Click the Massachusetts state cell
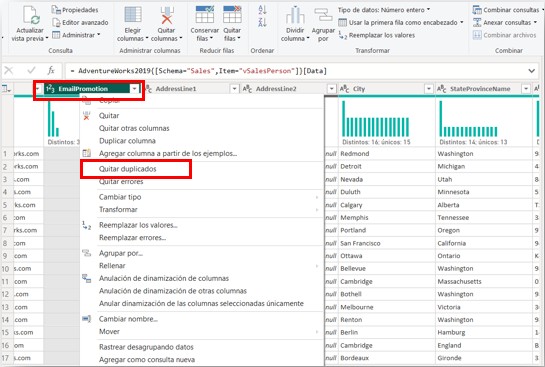 point(484,282)
